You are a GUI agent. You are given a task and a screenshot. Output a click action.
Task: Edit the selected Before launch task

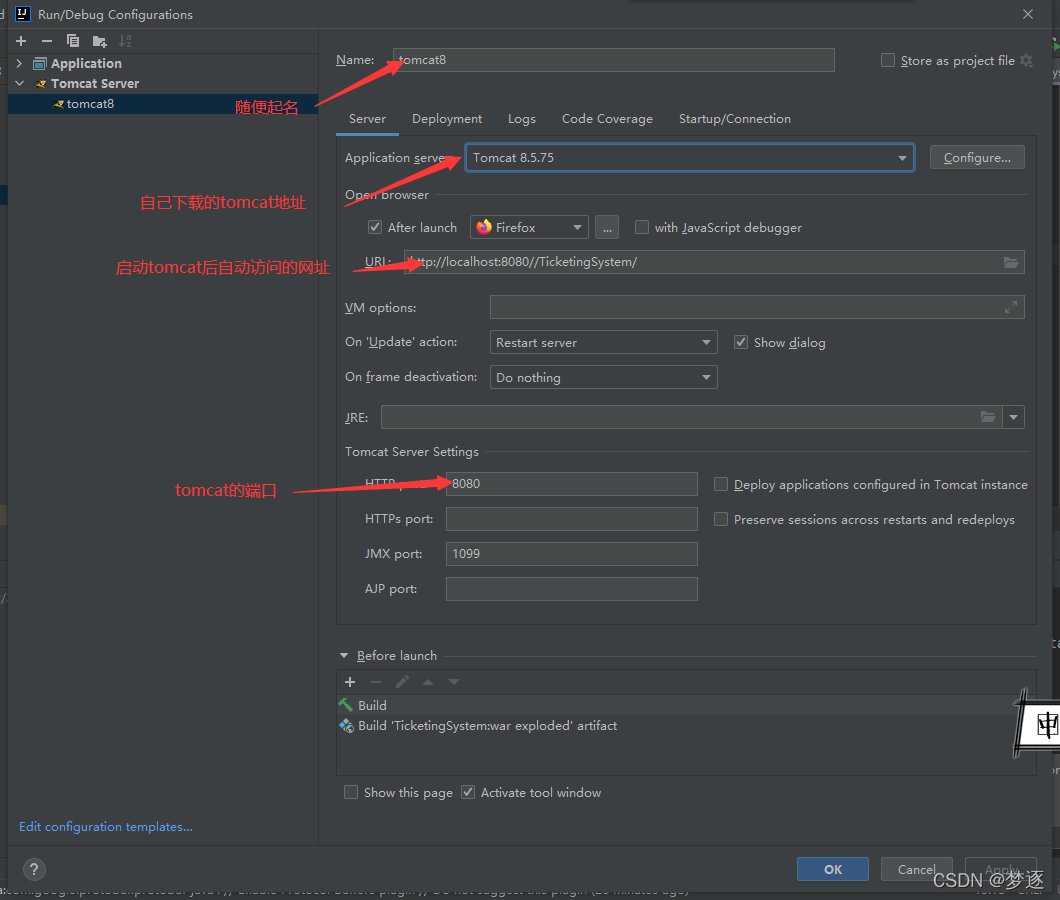click(x=402, y=681)
